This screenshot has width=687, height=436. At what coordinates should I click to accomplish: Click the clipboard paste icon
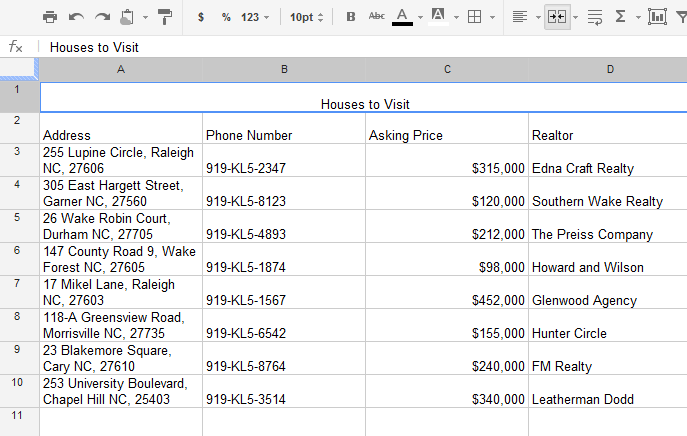point(127,17)
